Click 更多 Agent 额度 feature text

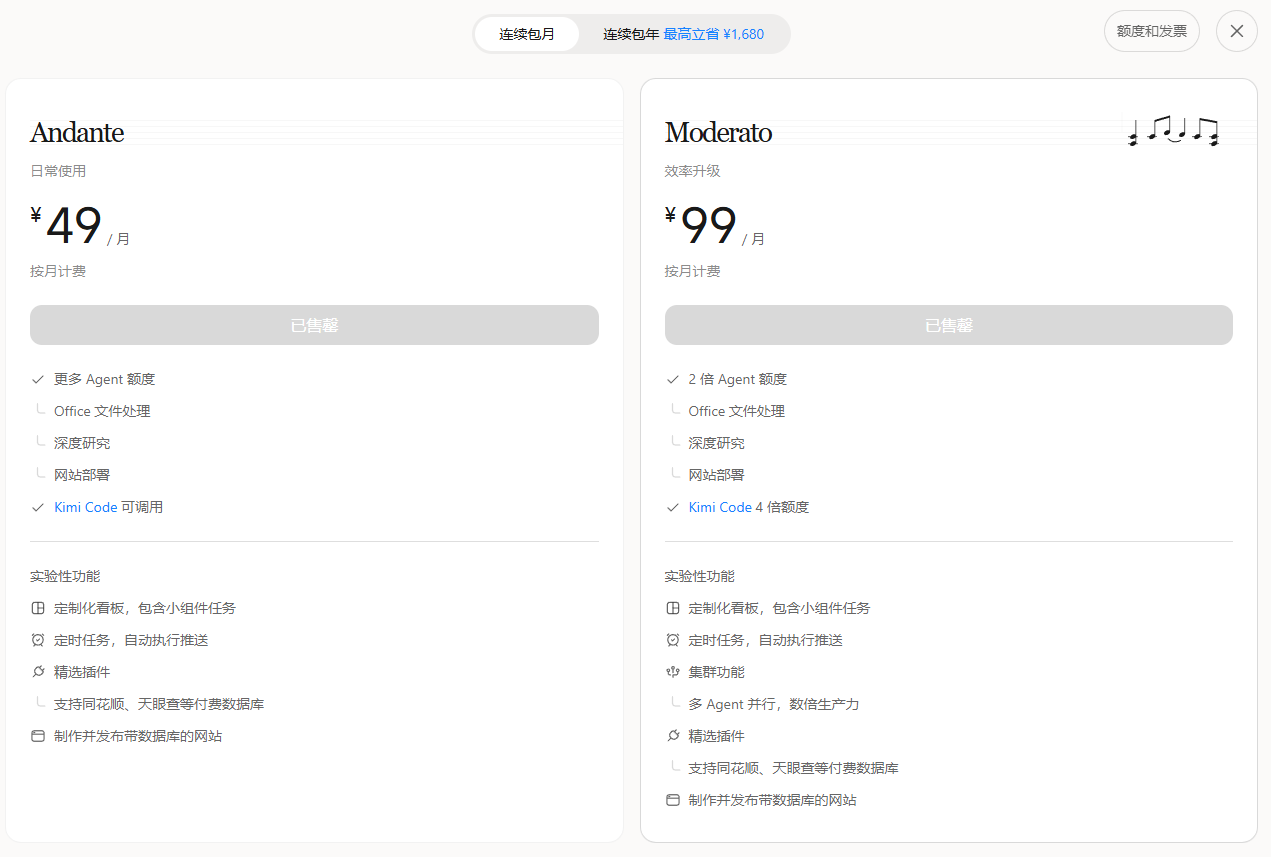coord(104,379)
